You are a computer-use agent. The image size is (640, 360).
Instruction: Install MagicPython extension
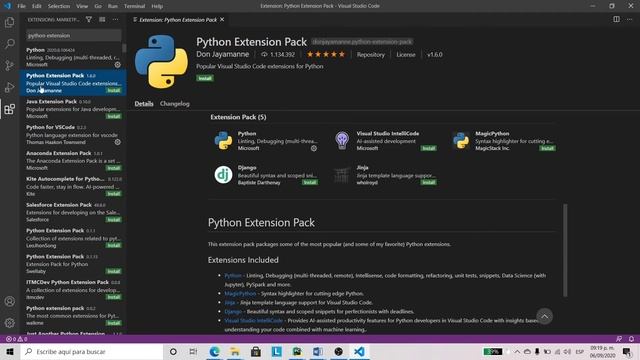click(547, 148)
